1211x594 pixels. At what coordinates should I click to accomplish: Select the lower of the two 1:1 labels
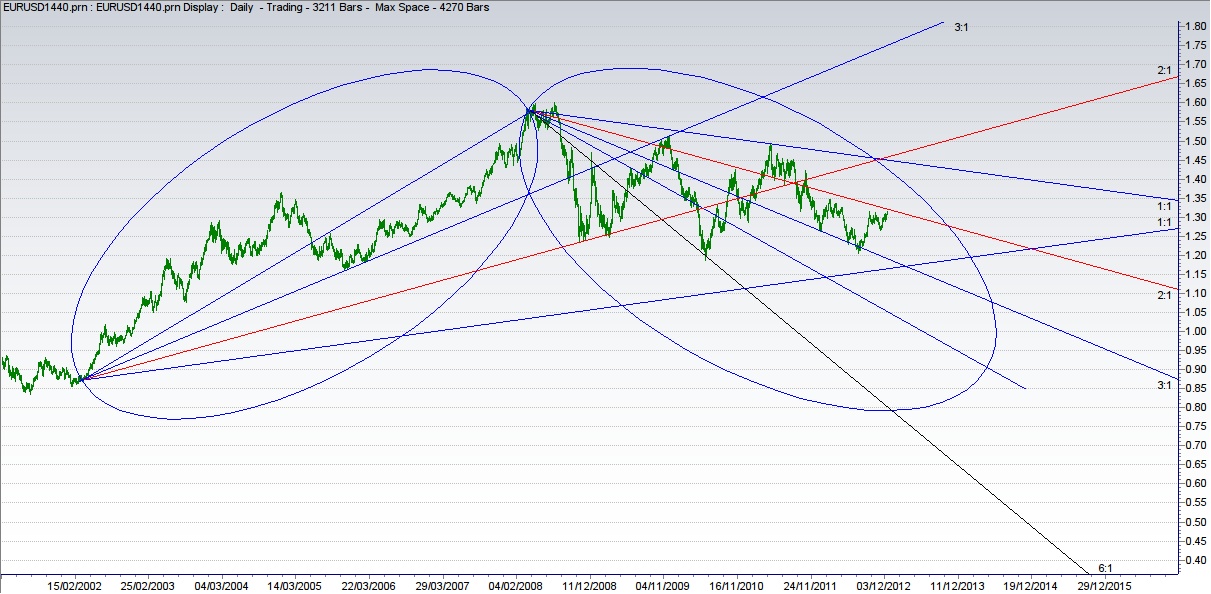click(x=1164, y=222)
